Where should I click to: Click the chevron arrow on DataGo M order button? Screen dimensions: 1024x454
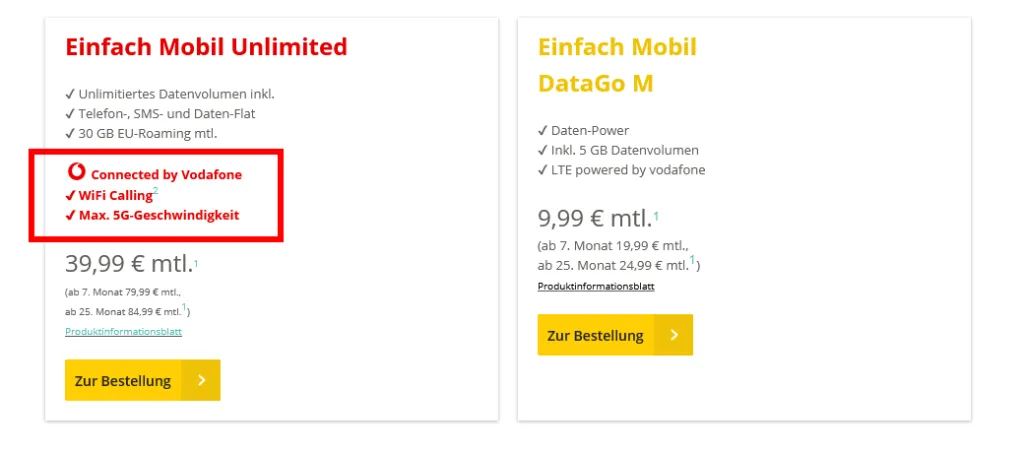click(674, 335)
